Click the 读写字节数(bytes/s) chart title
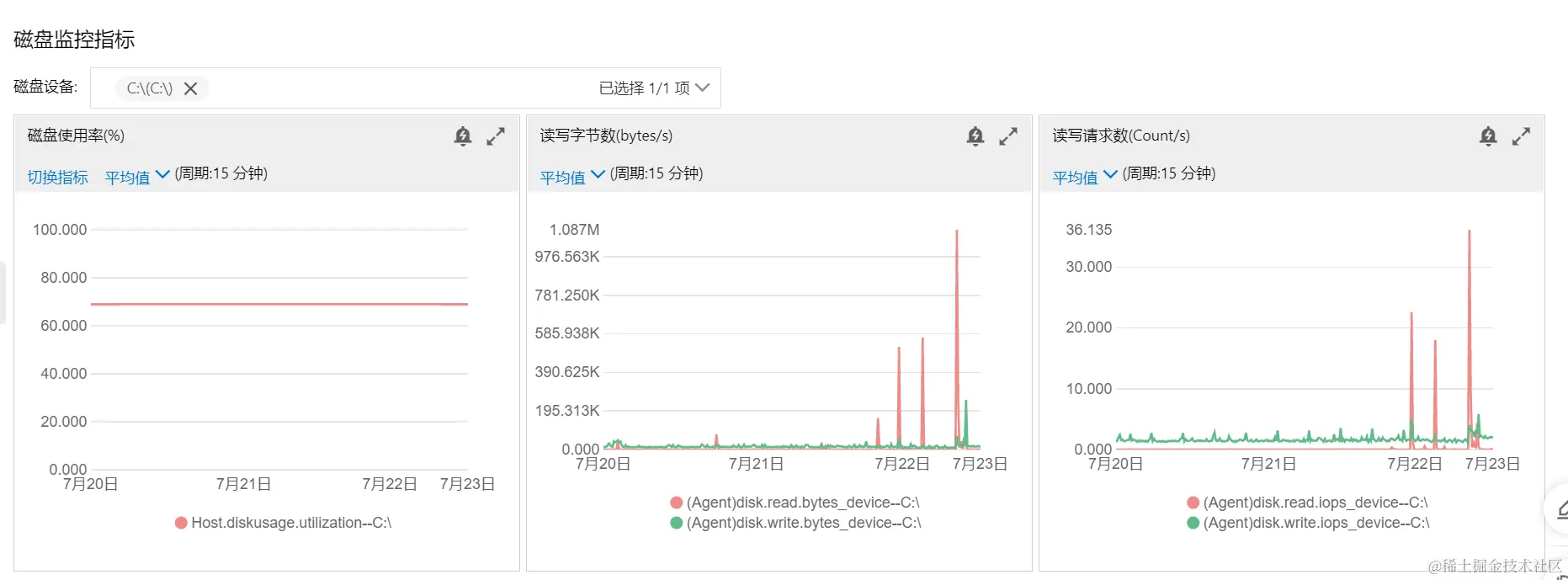The image size is (1568, 580). (606, 136)
